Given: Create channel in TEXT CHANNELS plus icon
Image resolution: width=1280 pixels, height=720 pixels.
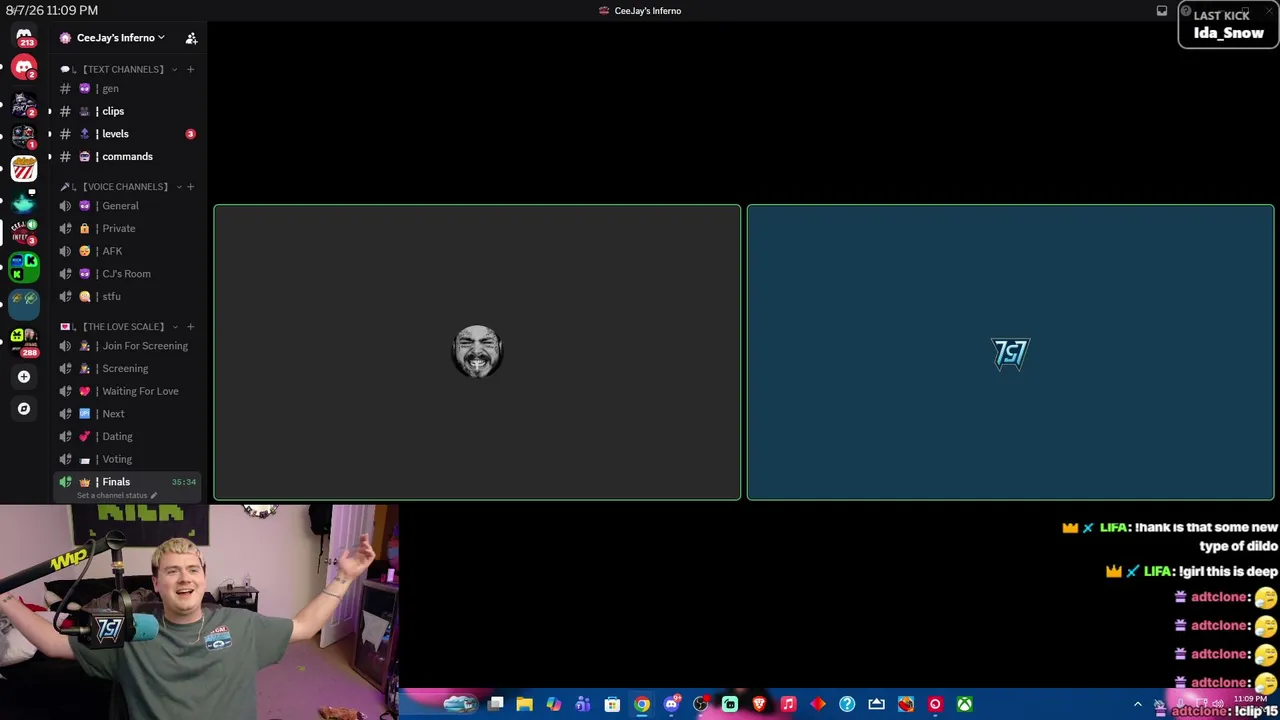Looking at the screenshot, I should (190, 69).
